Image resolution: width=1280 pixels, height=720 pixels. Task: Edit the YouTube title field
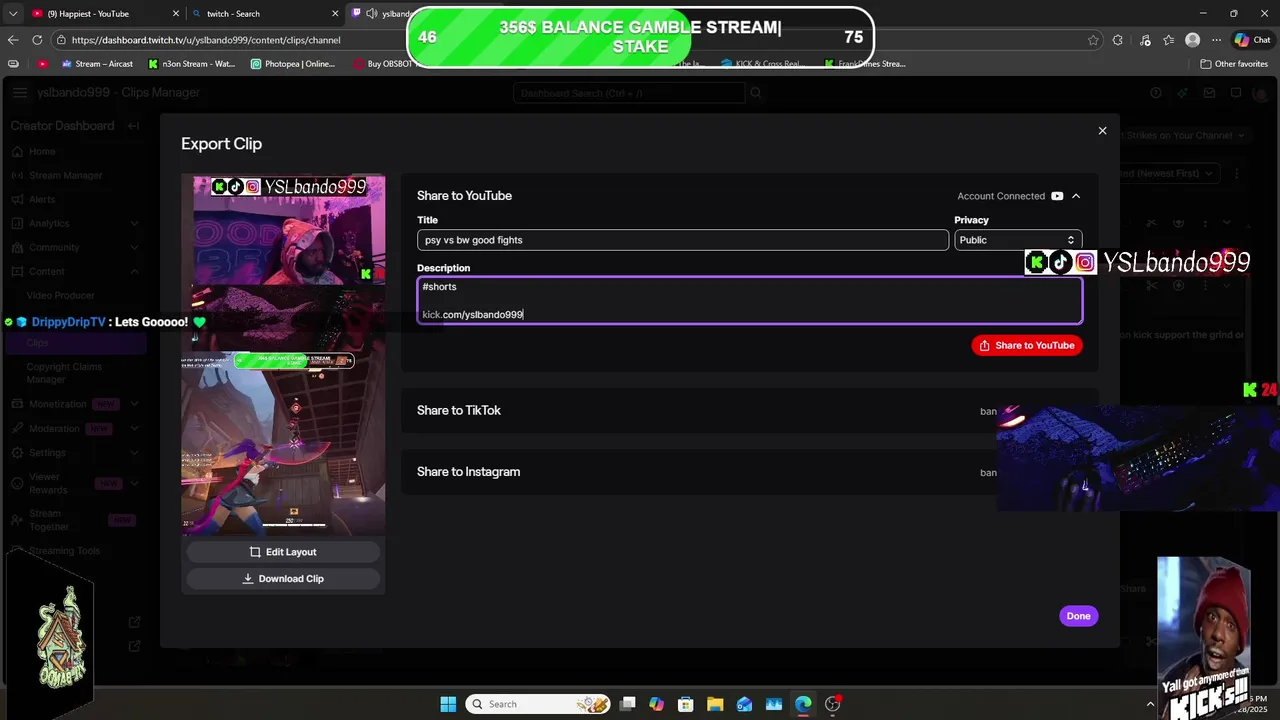click(x=682, y=240)
